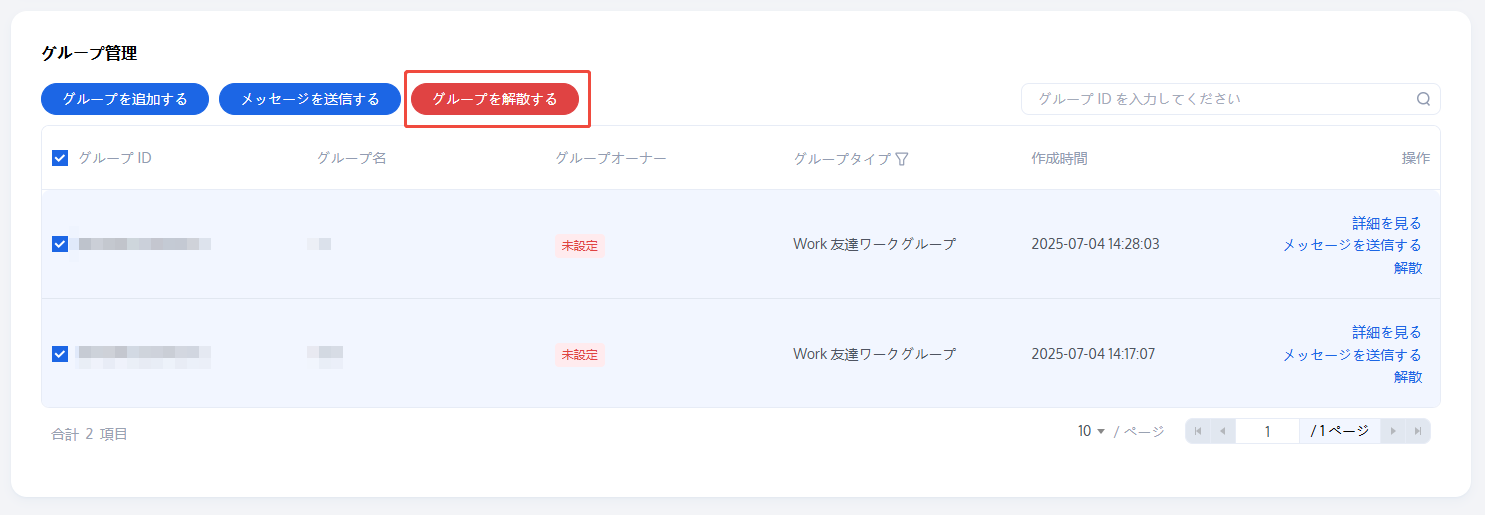
Task: Go to previous page arrow icon
Action: 1222,431
